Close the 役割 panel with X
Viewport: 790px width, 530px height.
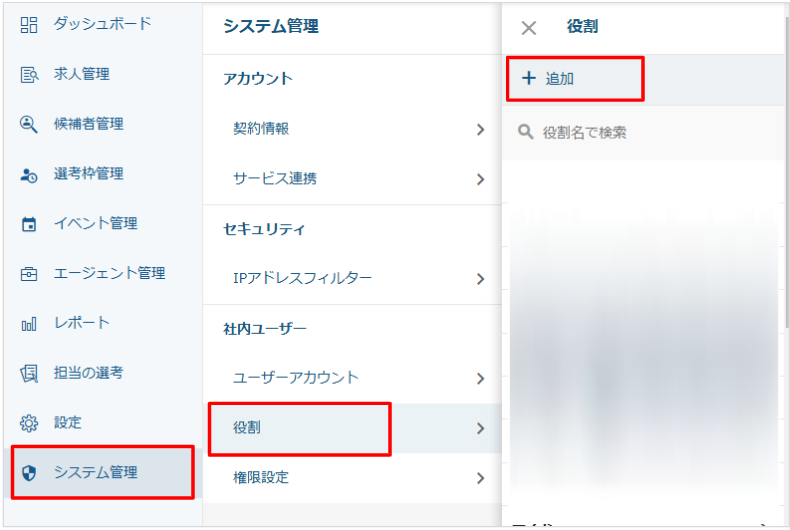529,28
